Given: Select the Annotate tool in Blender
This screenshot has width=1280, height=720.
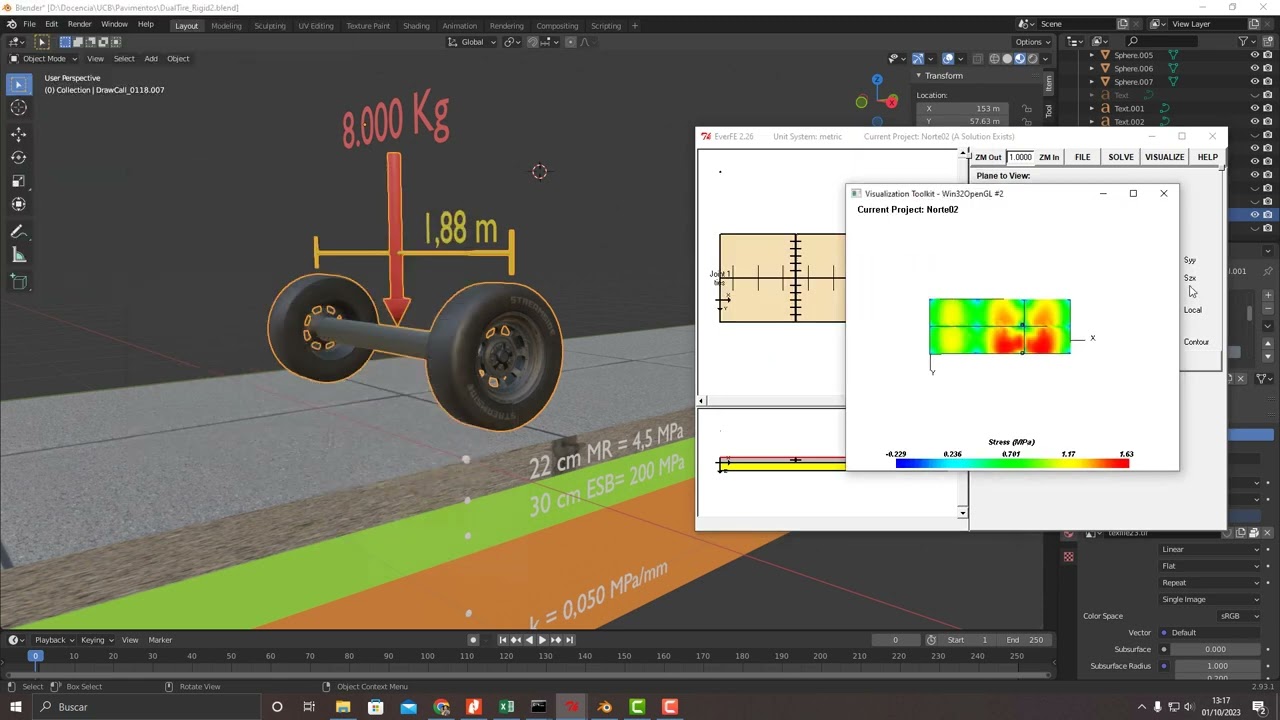Looking at the screenshot, I should point(18,231).
